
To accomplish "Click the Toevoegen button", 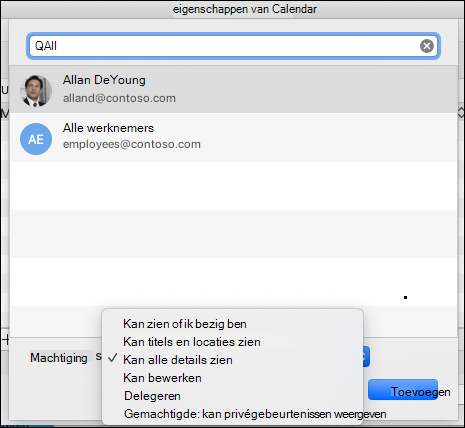I will [x=403, y=390].
